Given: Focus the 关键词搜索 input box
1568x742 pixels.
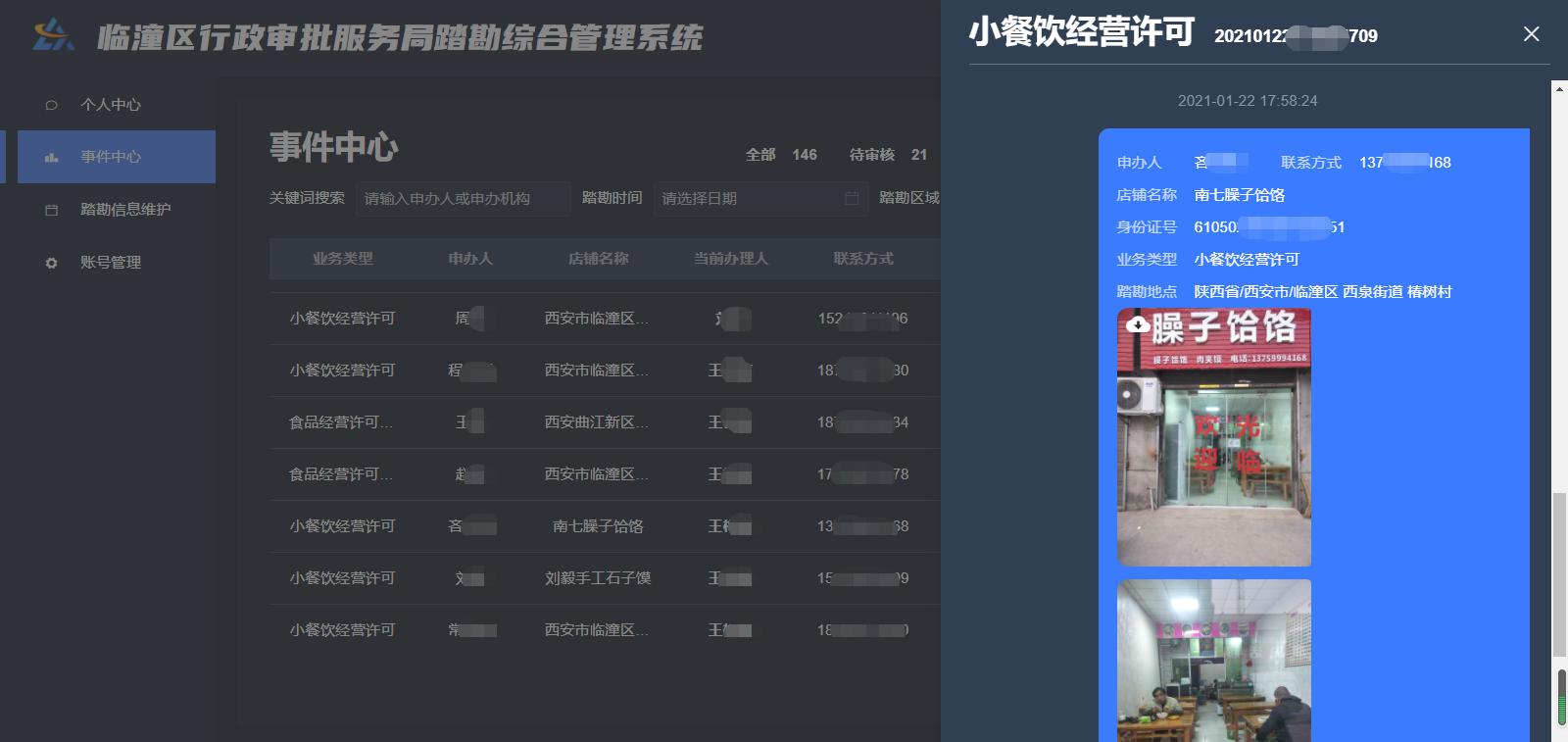Looking at the screenshot, I should coord(463,199).
